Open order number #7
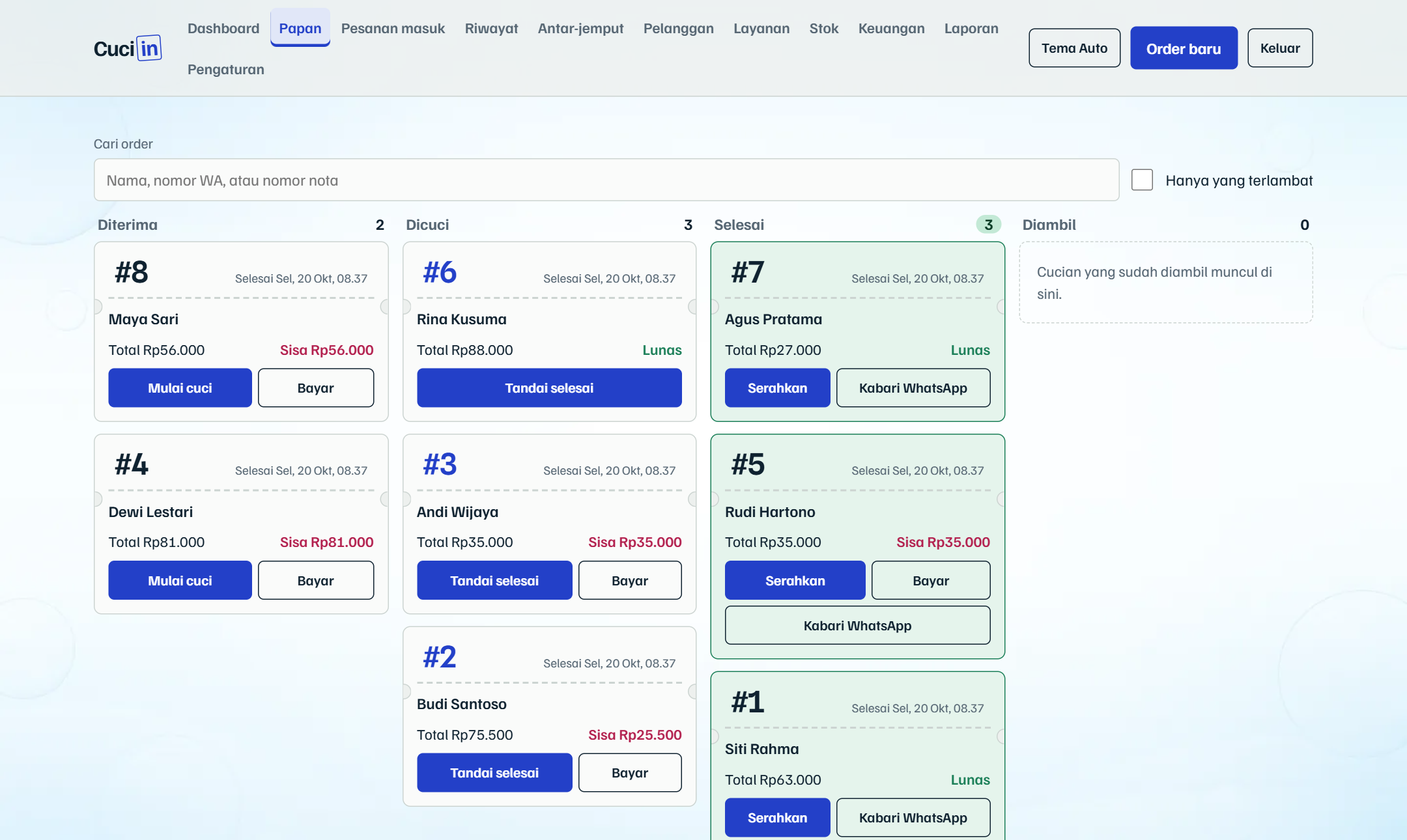Viewport: 1407px width, 840px height. (x=748, y=272)
